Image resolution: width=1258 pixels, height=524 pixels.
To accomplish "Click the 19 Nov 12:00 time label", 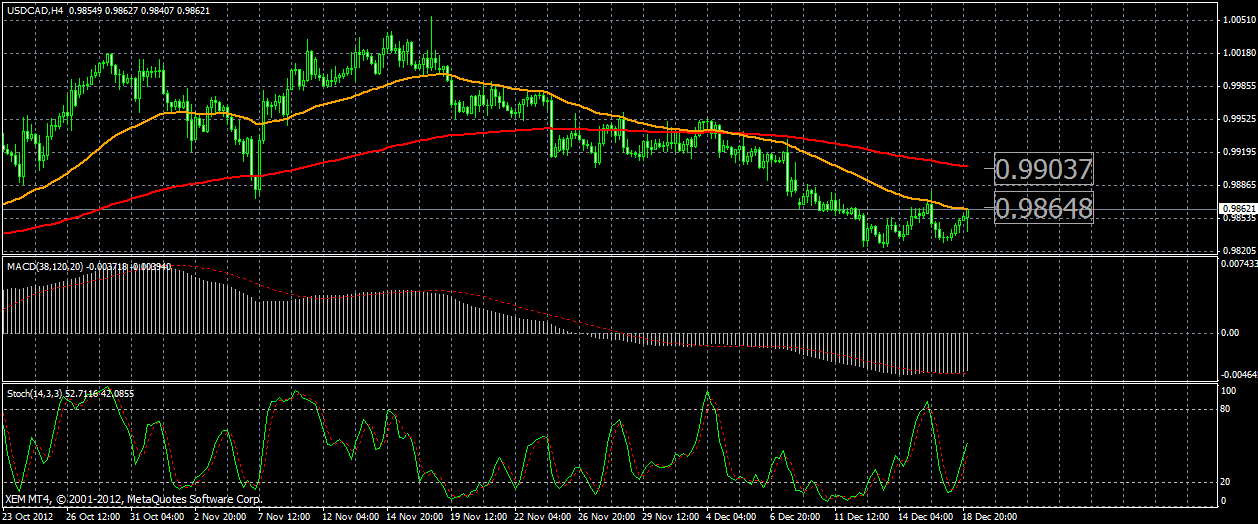I will (x=479, y=516).
